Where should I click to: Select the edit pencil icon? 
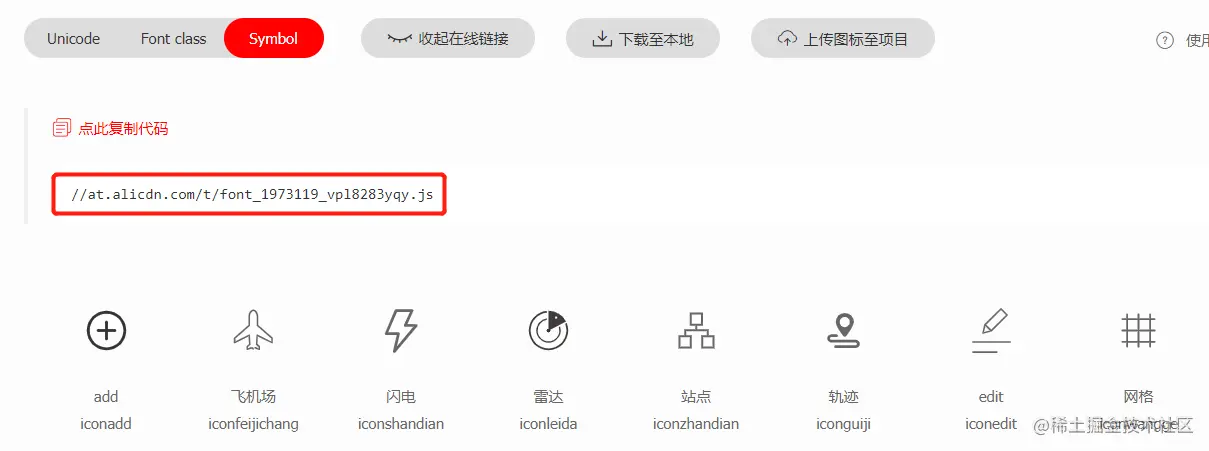(x=991, y=330)
